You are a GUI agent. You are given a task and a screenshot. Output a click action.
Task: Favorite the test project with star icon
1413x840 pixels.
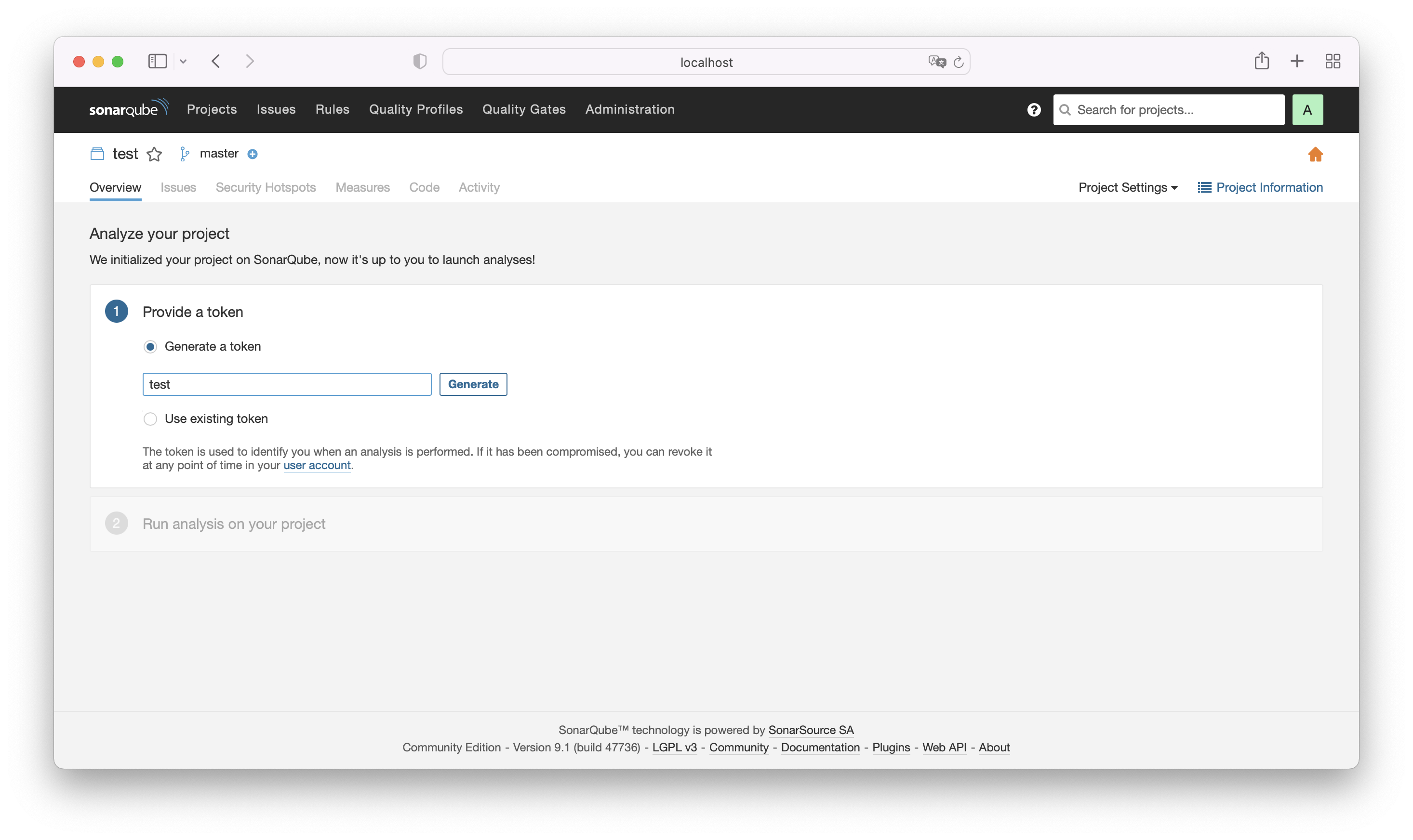(154, 154)
